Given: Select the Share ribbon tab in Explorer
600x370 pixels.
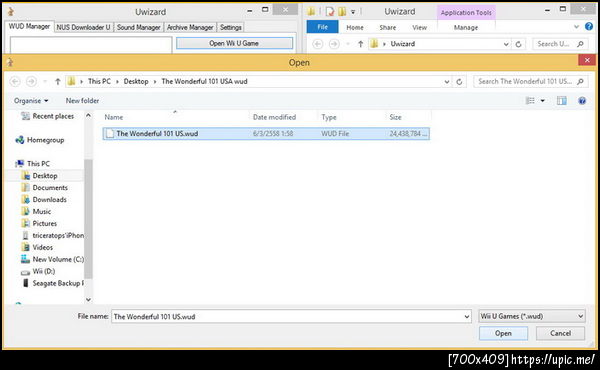Looking at the screenshot, I should click(388, 28).
